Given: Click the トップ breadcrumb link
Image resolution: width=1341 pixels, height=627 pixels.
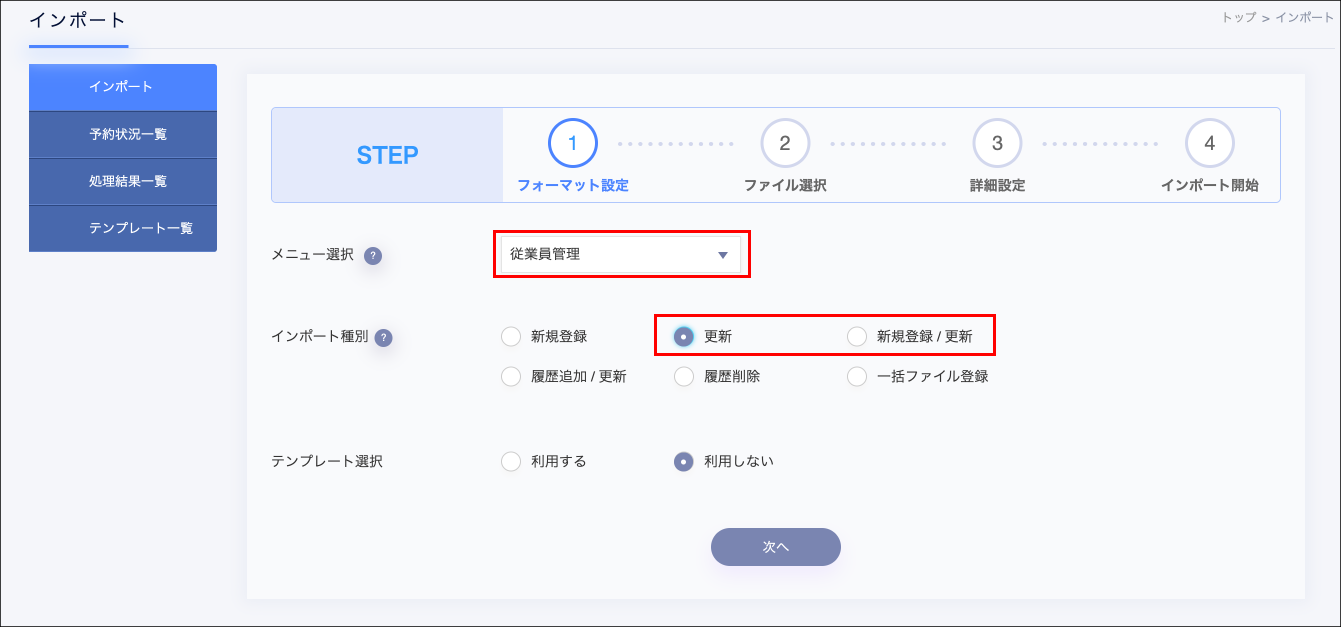Looking at the screenshot, I should [x=1238, y=18].
